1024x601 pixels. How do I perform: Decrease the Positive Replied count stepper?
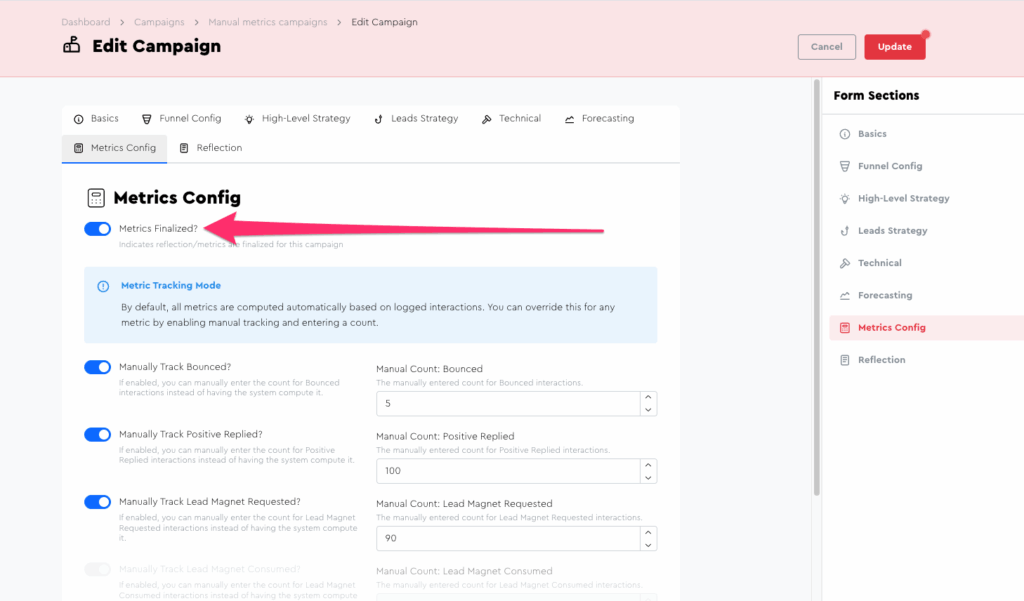649,477
